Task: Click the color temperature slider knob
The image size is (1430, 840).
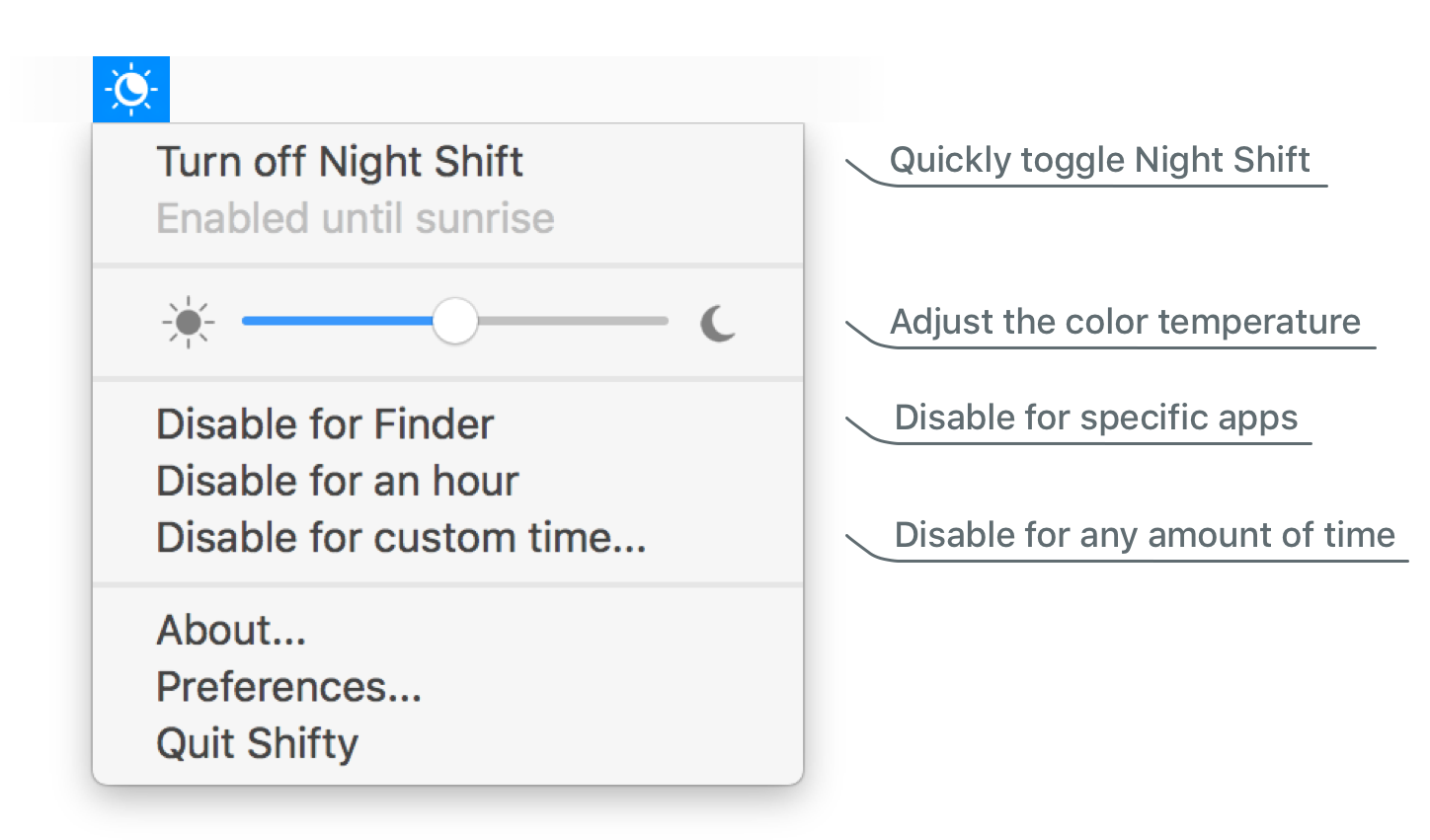Action: 455,321
